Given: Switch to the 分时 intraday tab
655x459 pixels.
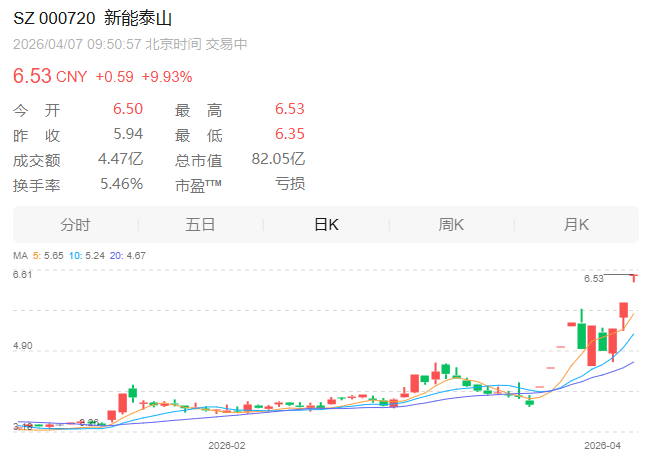Looking at the screenshot, I should click(75, 225).
